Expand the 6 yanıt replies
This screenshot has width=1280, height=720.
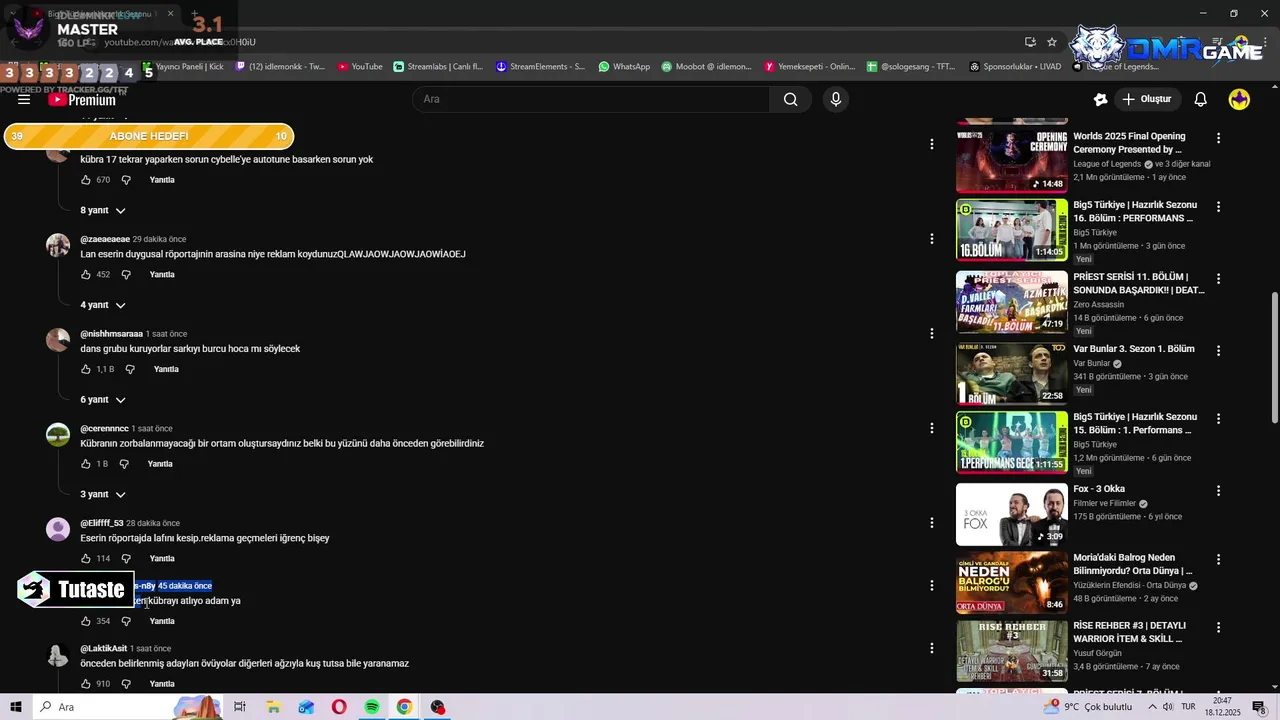pos(103,400)
